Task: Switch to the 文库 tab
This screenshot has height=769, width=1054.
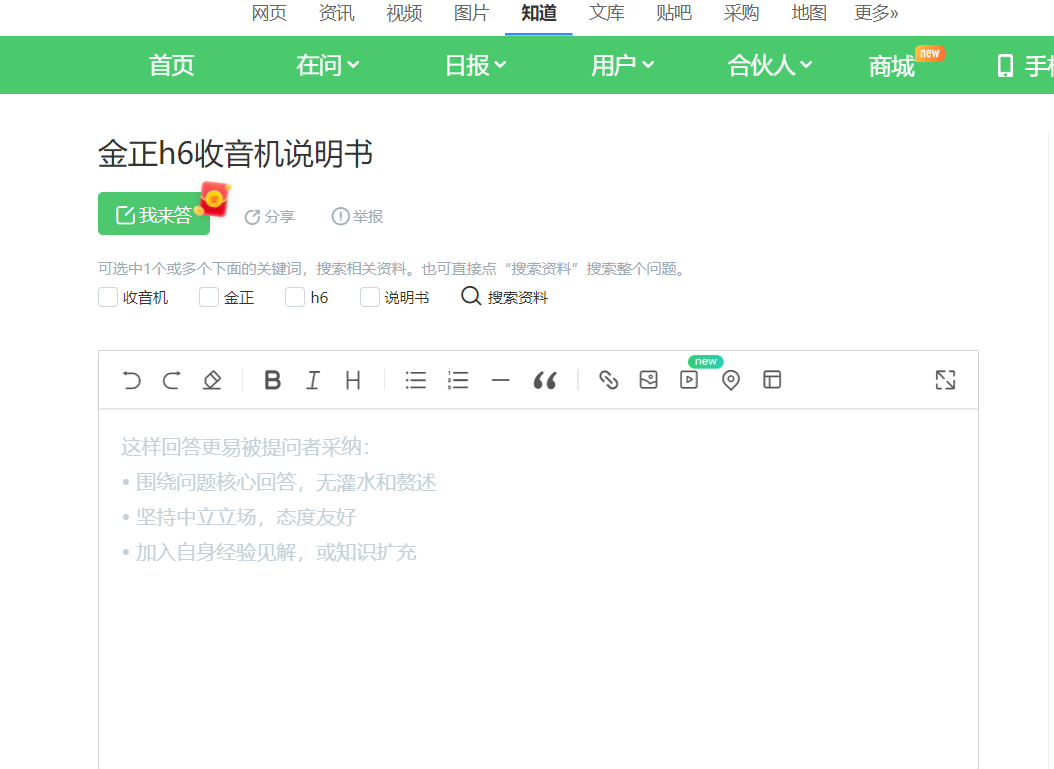Action: pyautogui.click(x=607, y=13)
